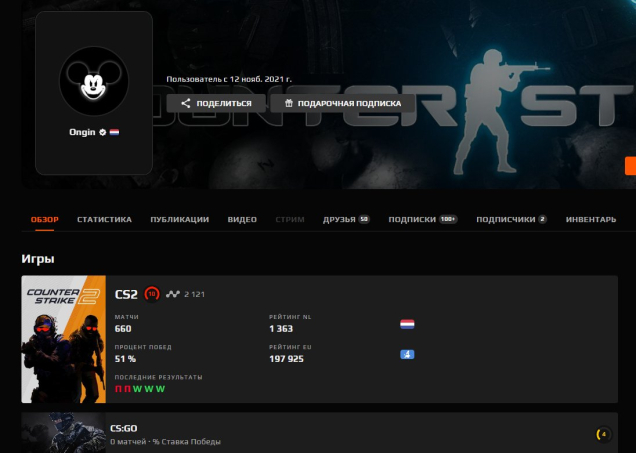This screenshot has width=636, height=453.
Task: Click the Игры section heading
Action: point(38,259)
